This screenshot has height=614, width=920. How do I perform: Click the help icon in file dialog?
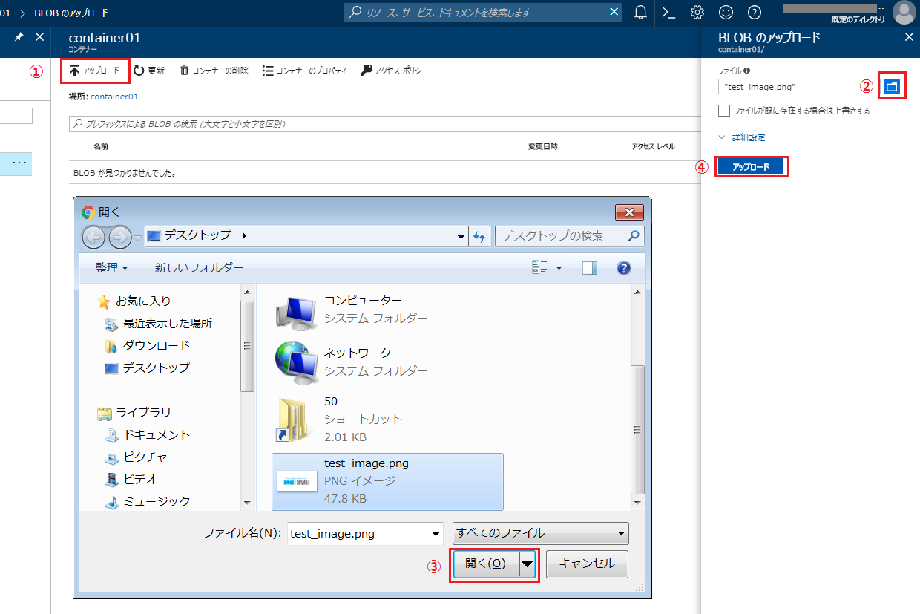(624, 268)
